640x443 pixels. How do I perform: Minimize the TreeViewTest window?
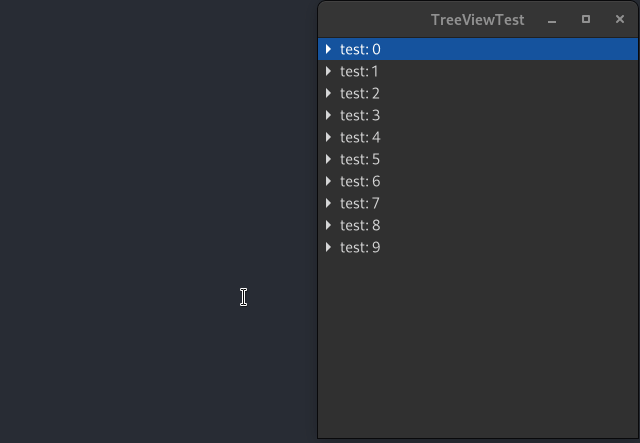(552, 20)
